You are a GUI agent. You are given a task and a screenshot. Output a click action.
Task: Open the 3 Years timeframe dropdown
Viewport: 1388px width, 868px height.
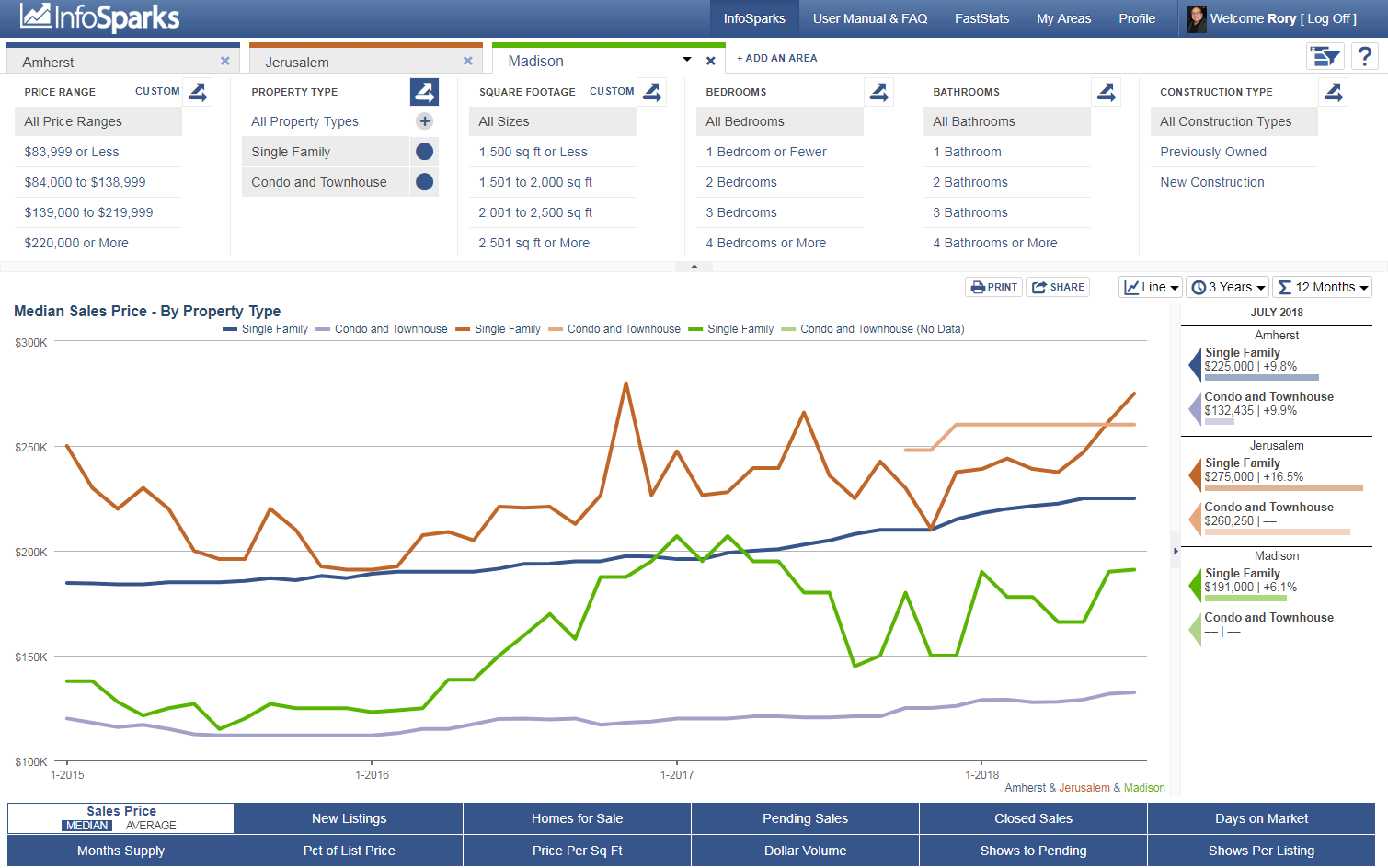click(x=1228, y=287)
